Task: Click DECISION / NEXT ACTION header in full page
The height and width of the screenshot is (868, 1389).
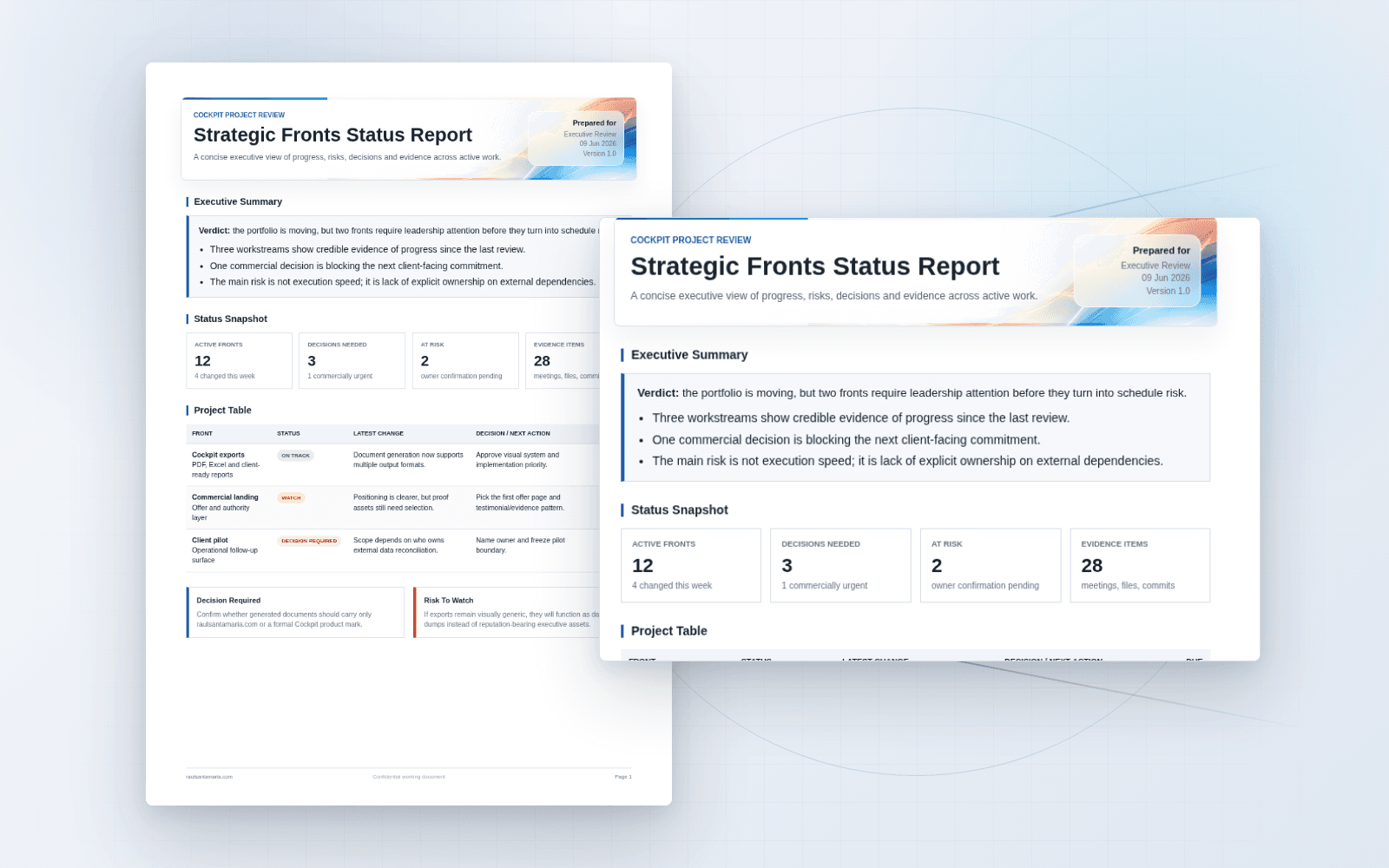Action: coord(513,433)
